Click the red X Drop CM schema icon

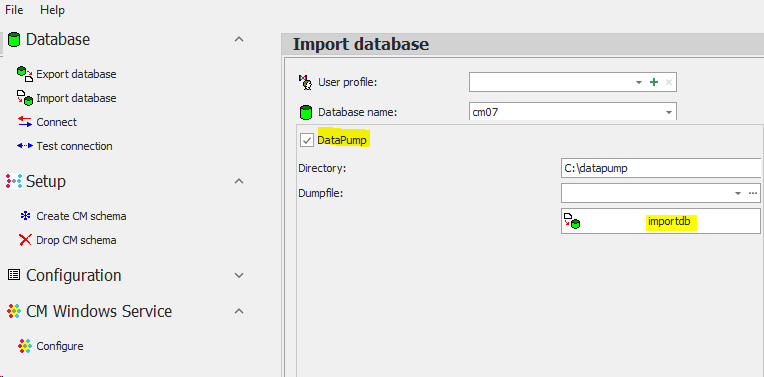click(25, 240)
